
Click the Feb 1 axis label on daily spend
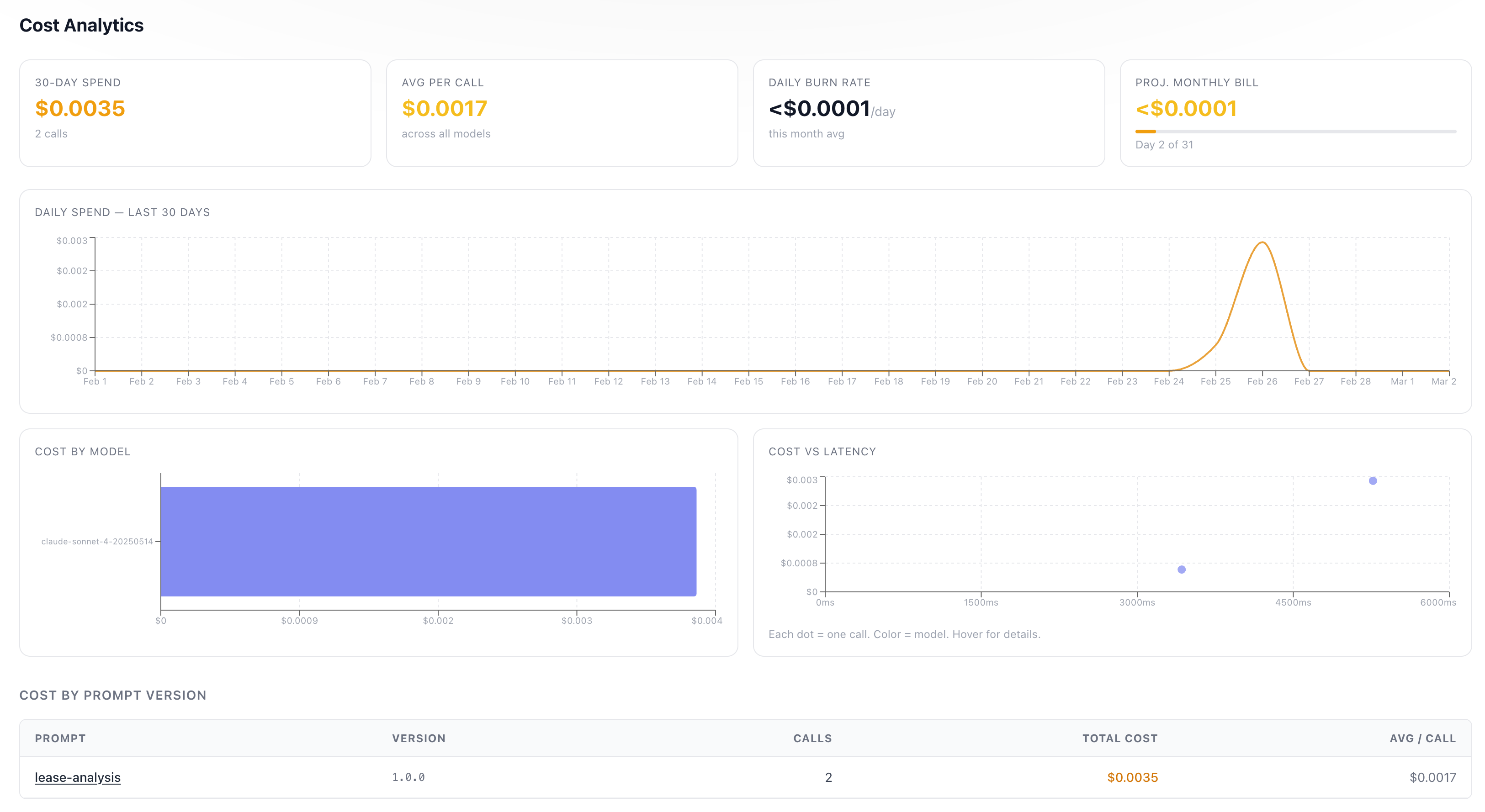tap(95, 380)
